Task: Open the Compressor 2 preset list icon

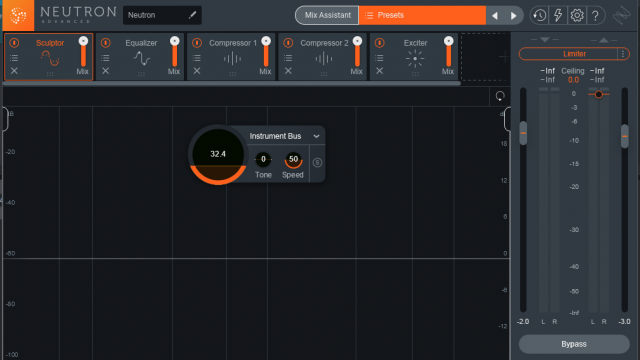Action: point(289,58)
